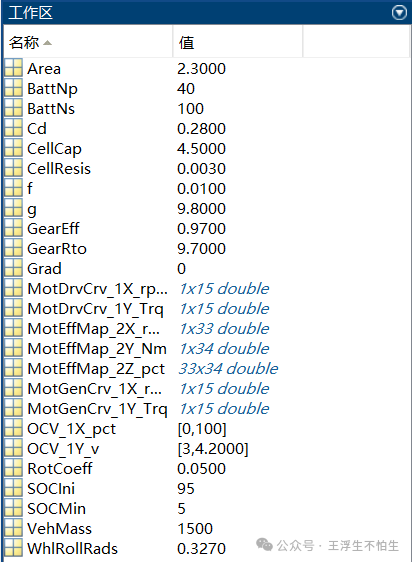Click the matrix icon beside BattNp
The width and height of the screenshot is (412, 562).
click(x=14, y=88)
